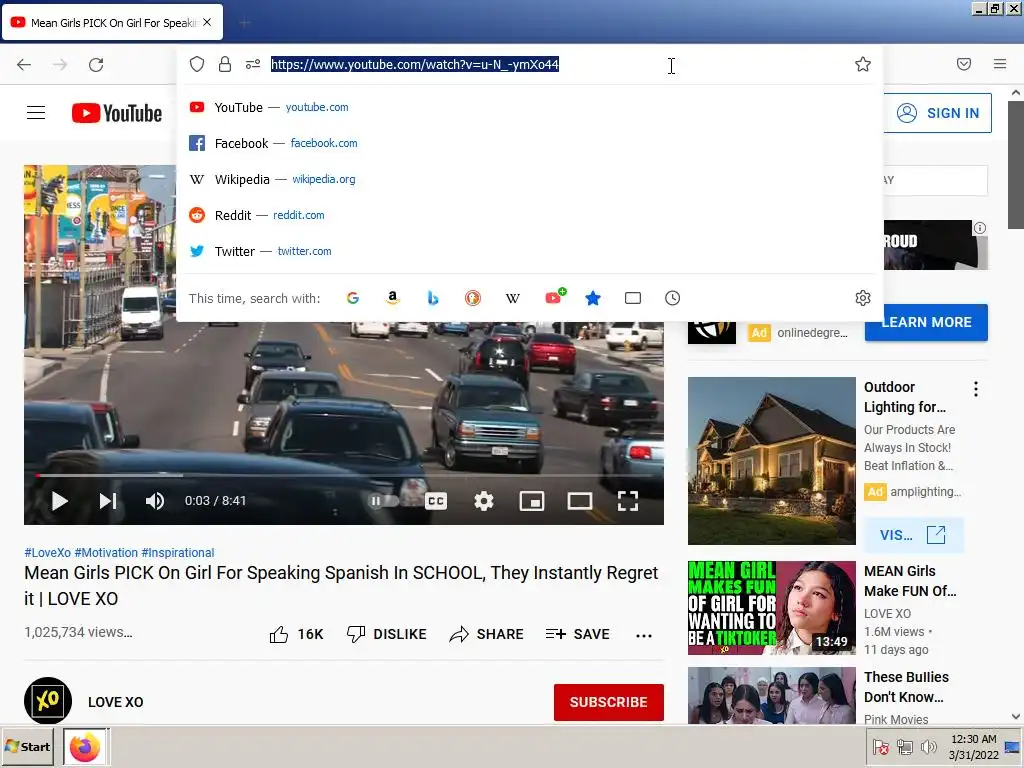Select the Facebook suggestion
Screen dimensions: 1024x768
(x=529, y=143)
